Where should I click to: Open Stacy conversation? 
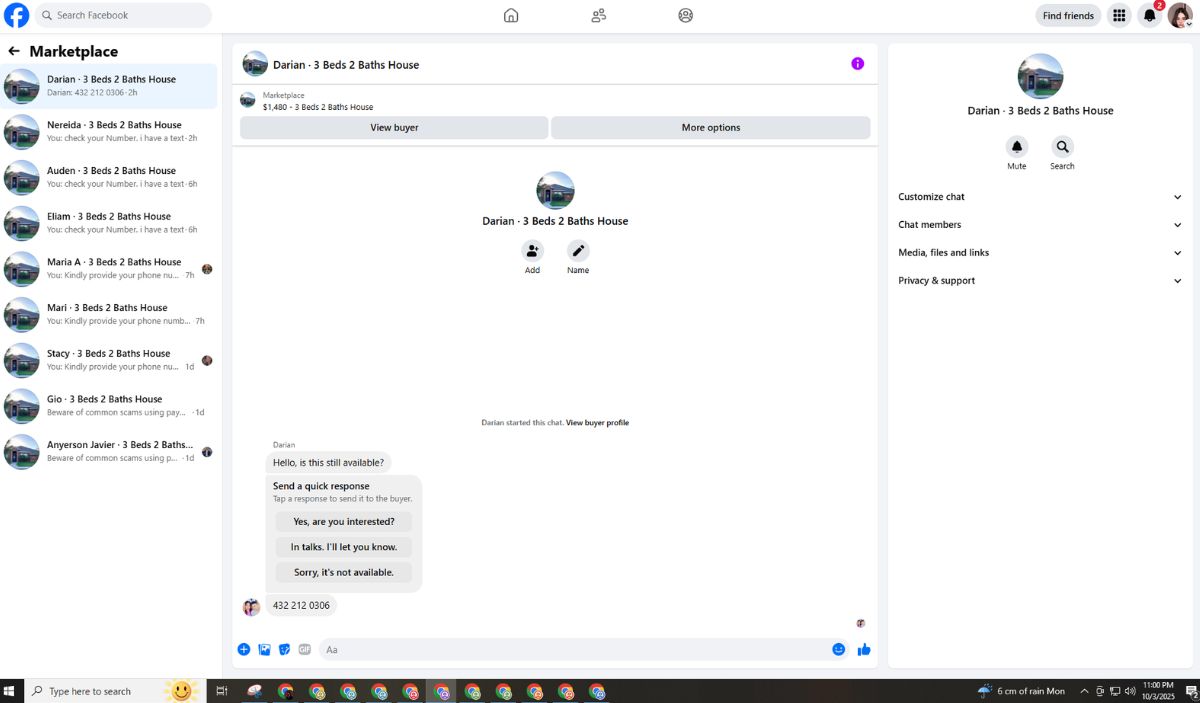(109, 360)
